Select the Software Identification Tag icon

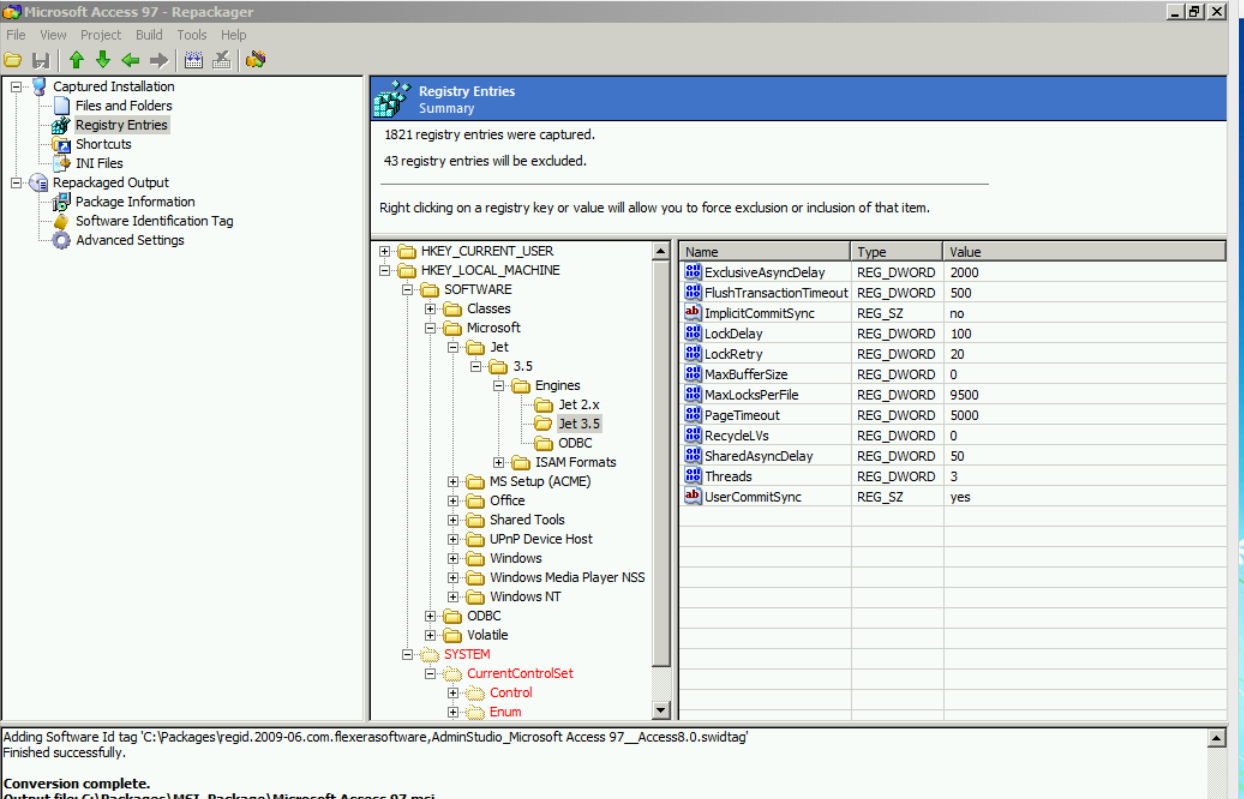tap(61, 221)
